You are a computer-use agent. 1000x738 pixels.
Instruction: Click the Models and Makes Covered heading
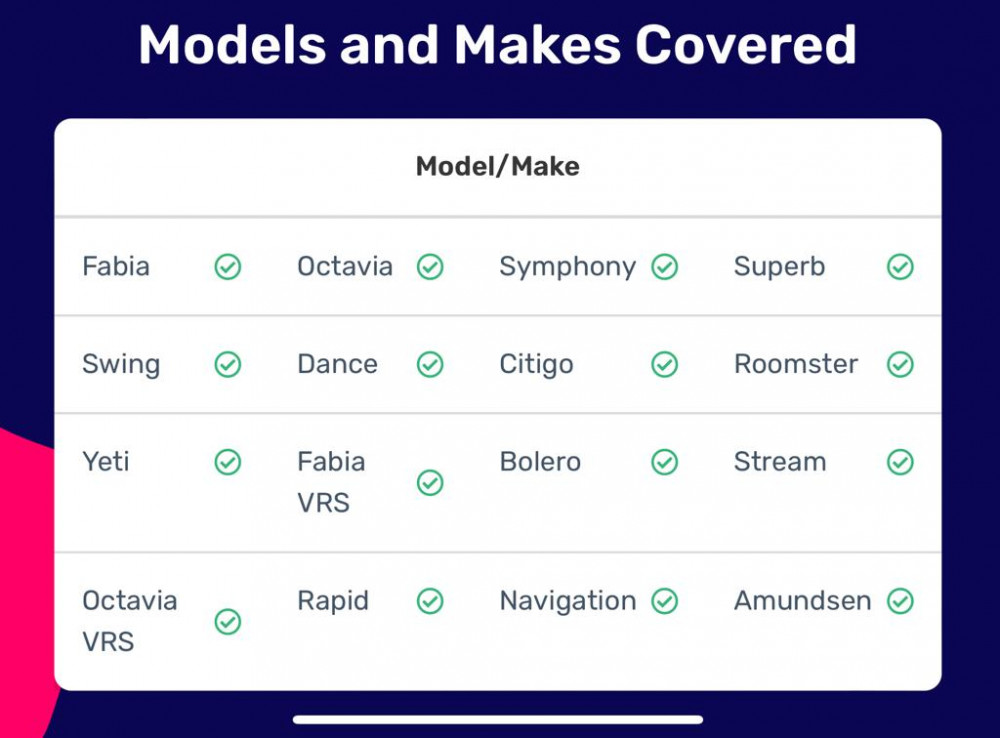click(x=497, y=45)
